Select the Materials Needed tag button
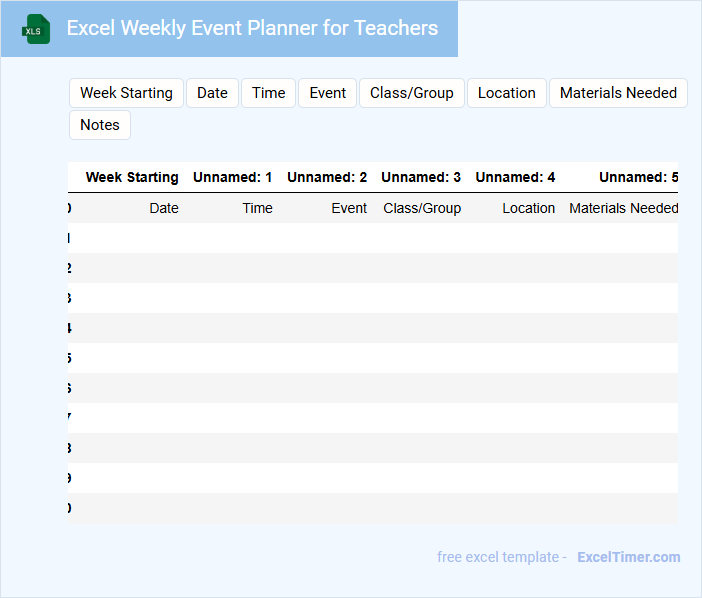 [x=617, y=93]
